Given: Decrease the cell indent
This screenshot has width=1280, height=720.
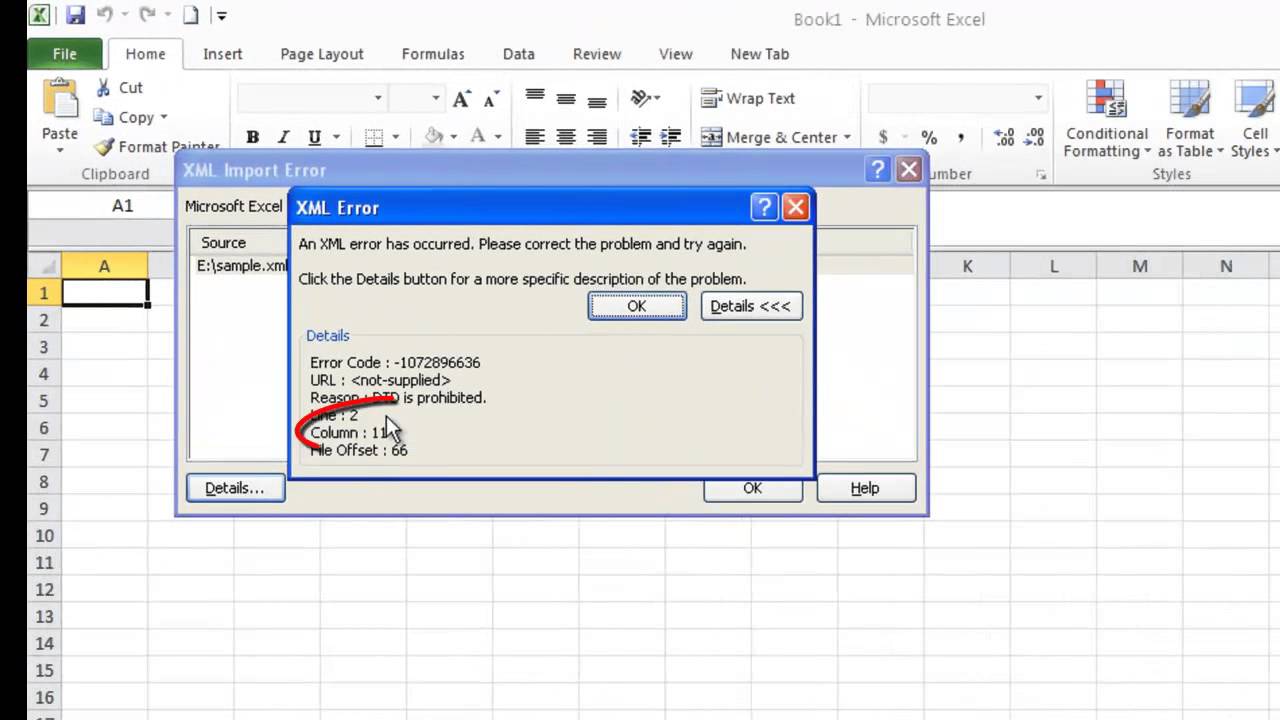Looking at the screenshot, I should [x=641, y=137].
